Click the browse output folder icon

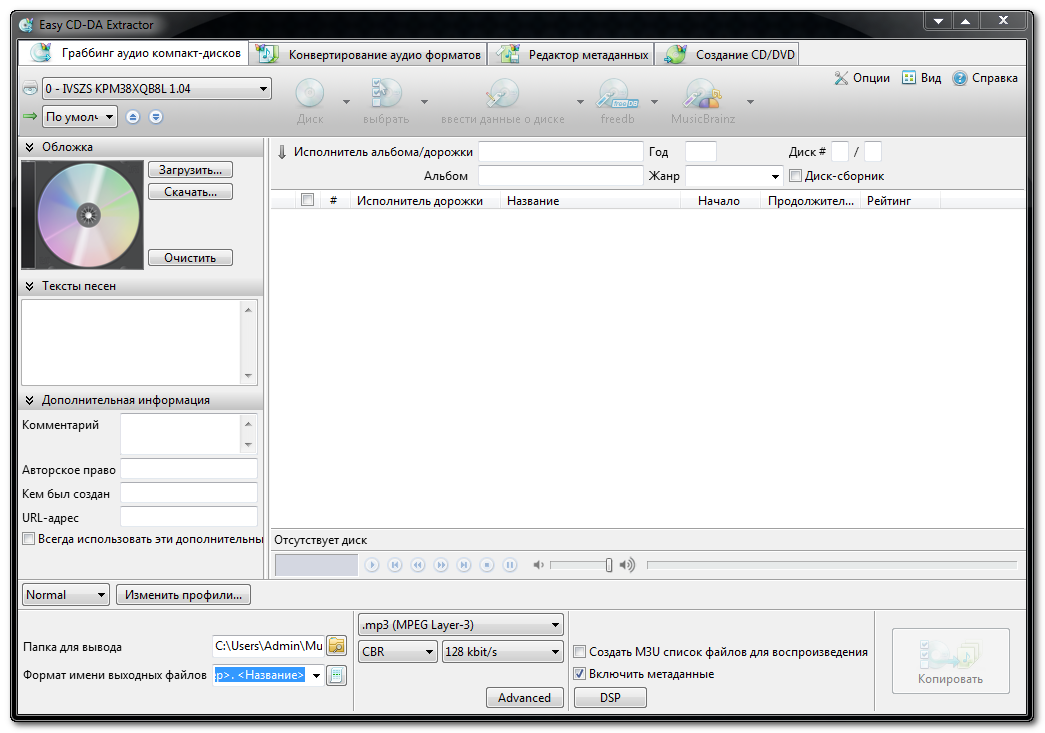click(337, 646)
